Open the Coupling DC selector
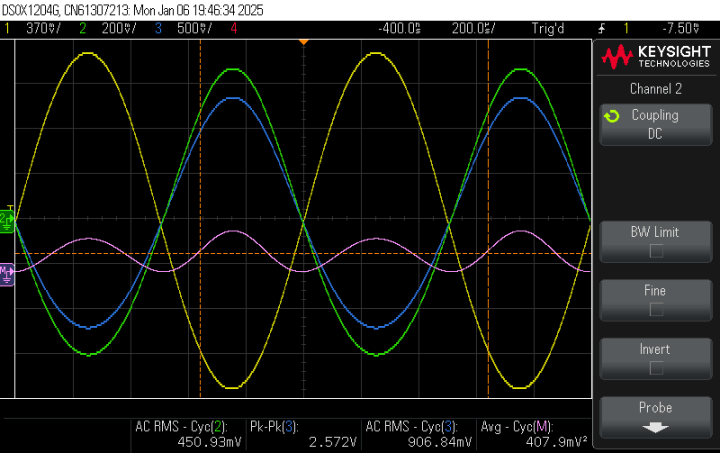720x453 pixels. point(656,125)
